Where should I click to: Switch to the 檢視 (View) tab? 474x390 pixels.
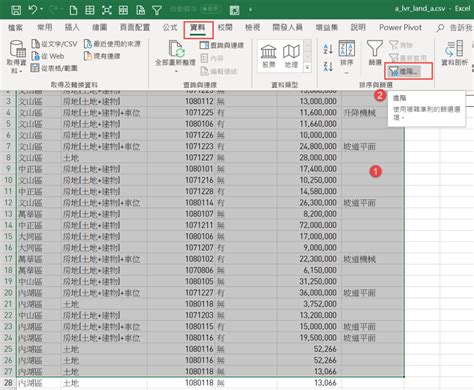click(252, 27)
